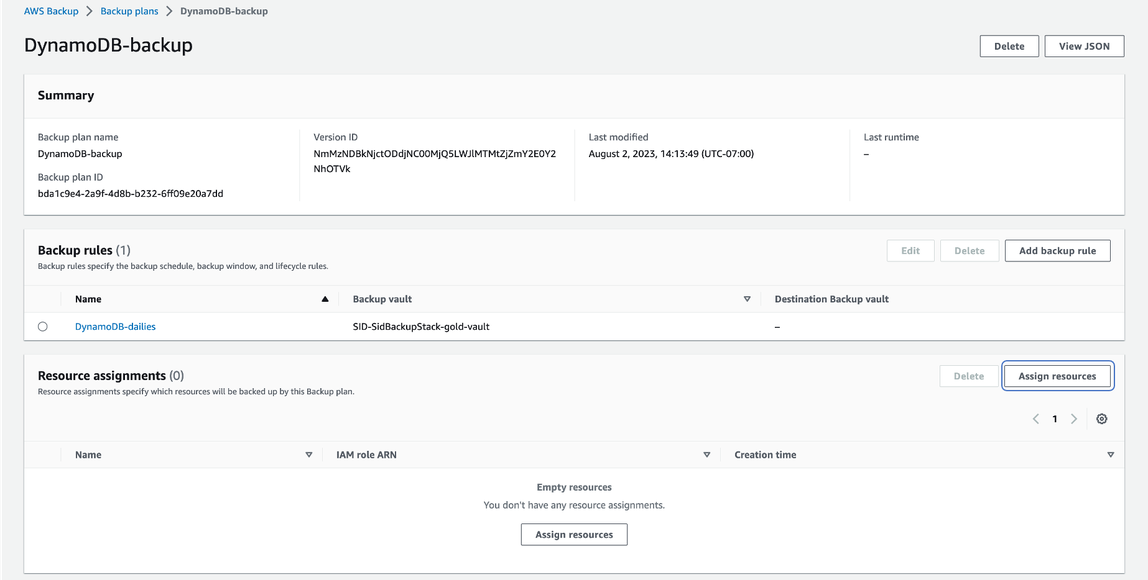Click the breadcrumb chevron after AWS Backup
Image resolution: width=1148 pixels, height=580 pixels.
89,11
